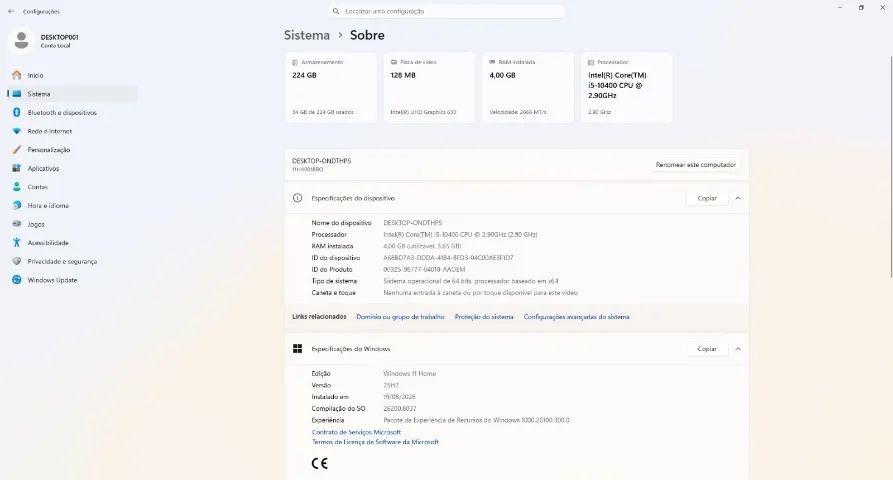Click the Windows logo in Especificações do Windows
Screen dimensions: 893x480
297,348
